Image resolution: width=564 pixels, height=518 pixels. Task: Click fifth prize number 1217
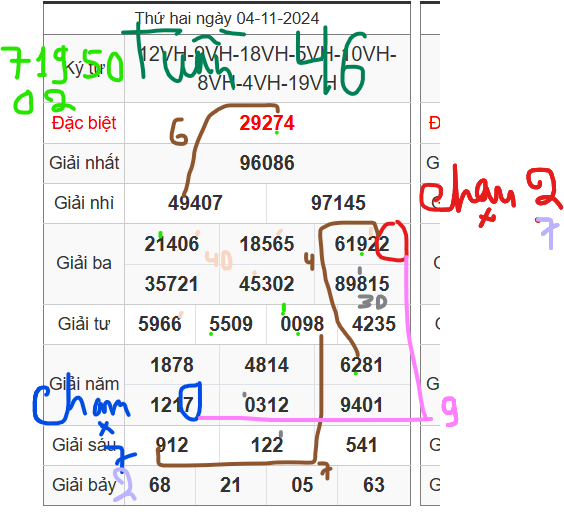(172, 405)
